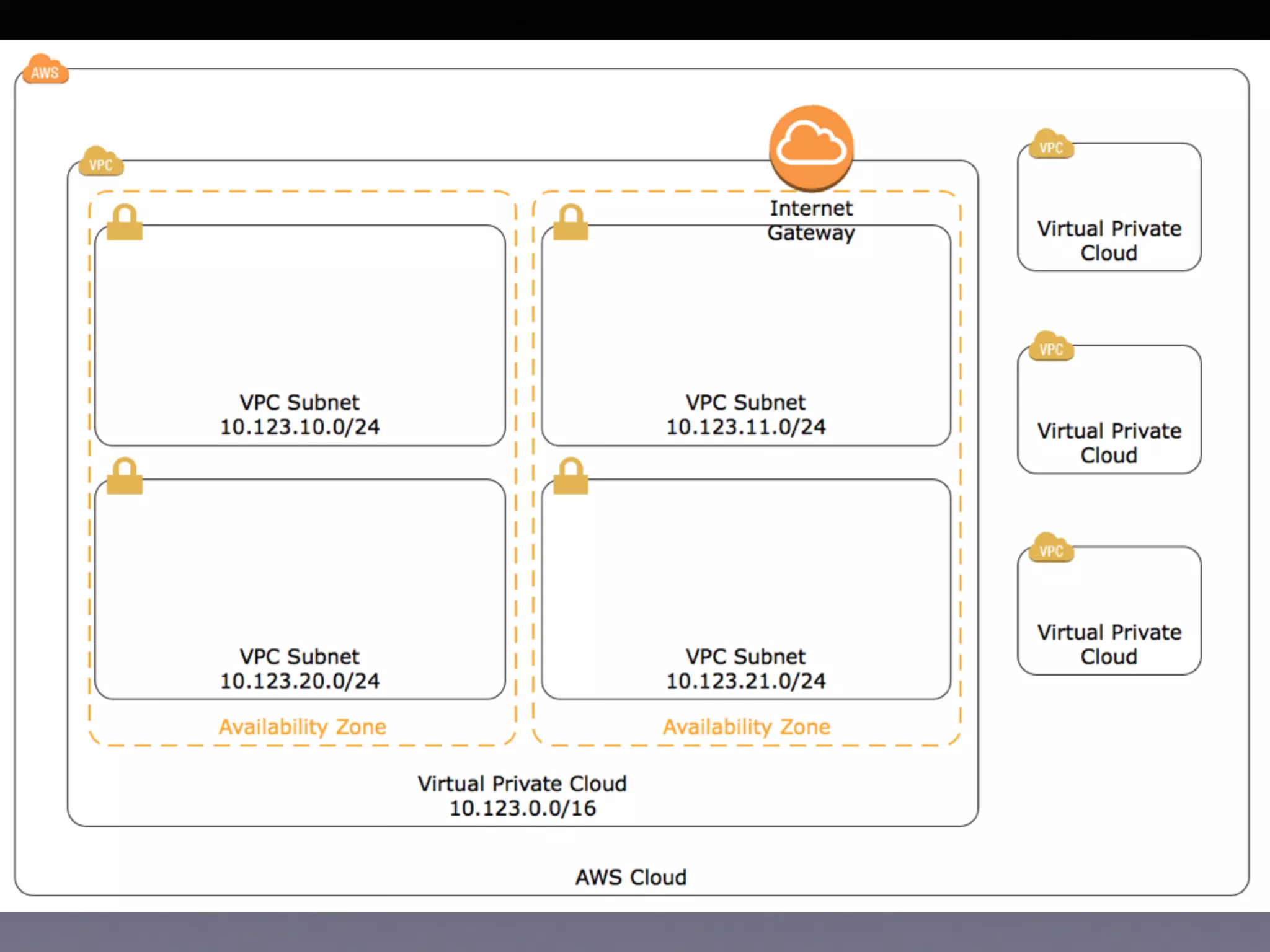Click the 'Availability Zone' label under subnet 10.123.21.0/24

coord(747,727)
